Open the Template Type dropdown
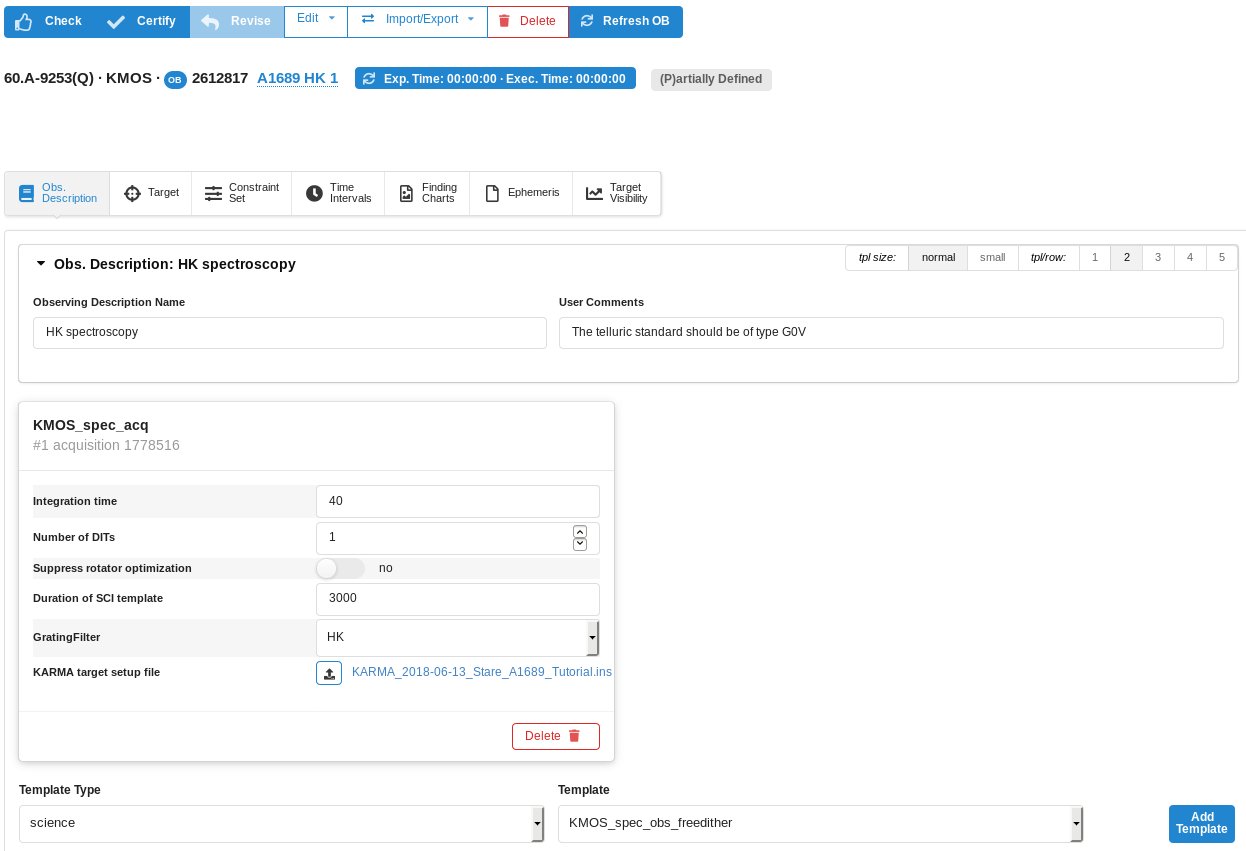The image size is (1246, 851). click(x=281, y=824)
